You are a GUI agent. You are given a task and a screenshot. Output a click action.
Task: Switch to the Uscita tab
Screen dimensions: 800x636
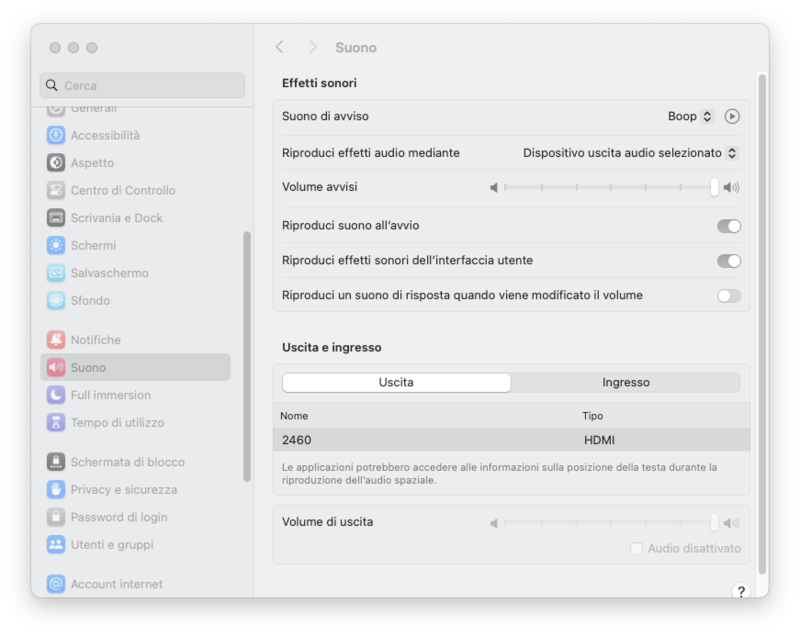click(396, 383)
